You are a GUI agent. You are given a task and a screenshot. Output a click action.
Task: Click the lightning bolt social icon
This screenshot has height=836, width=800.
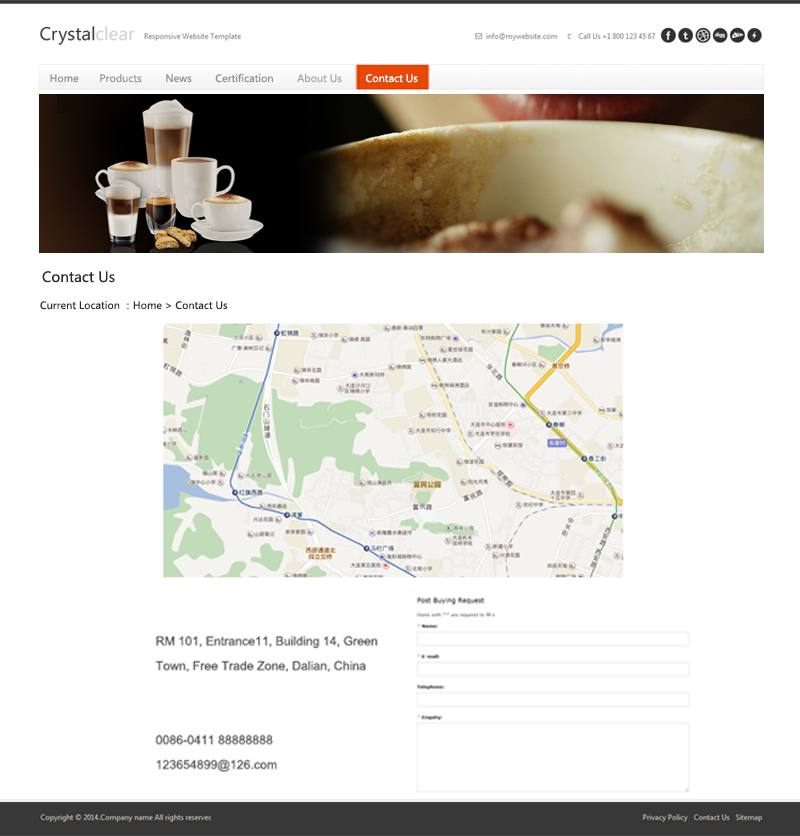tap(754, 35)
